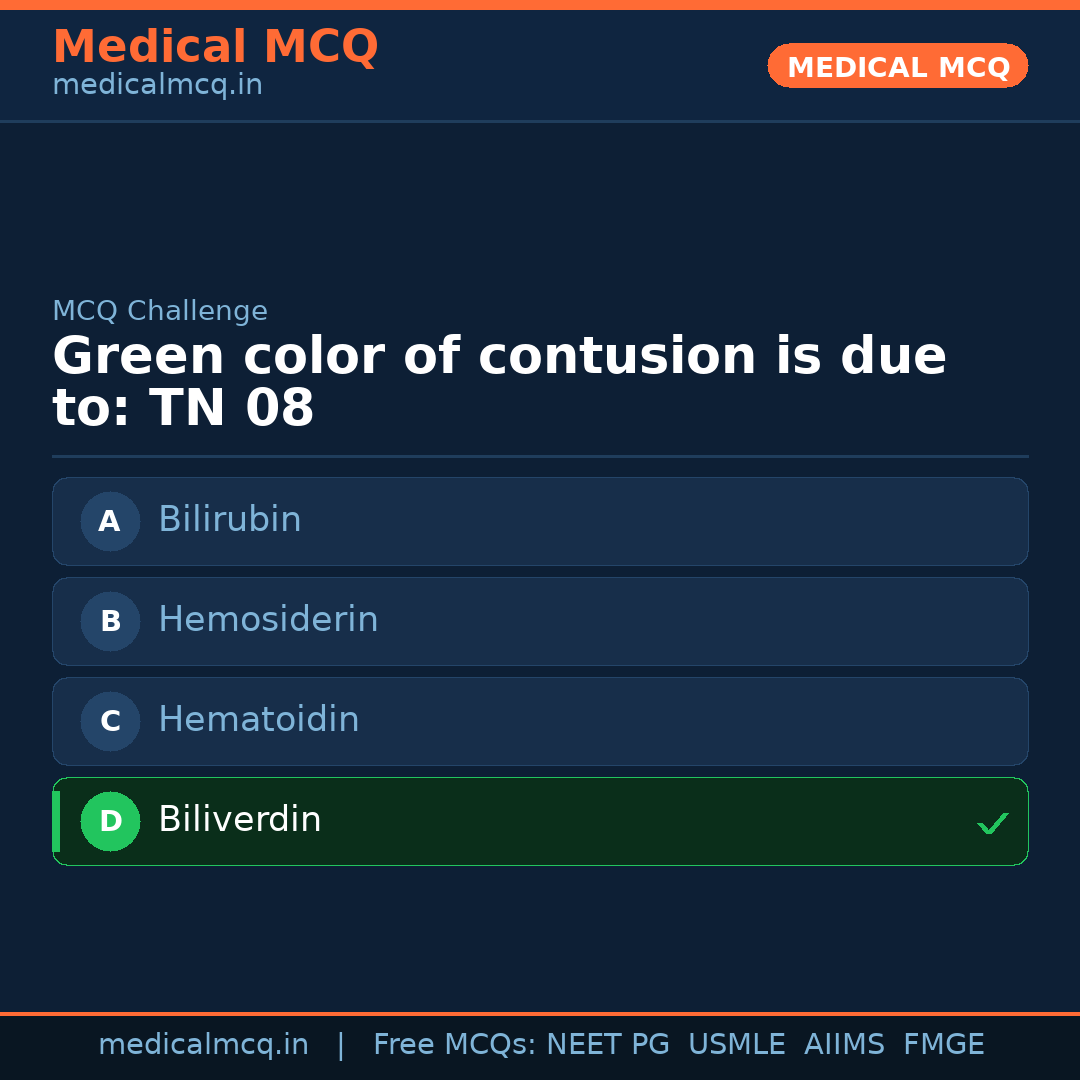Open the Medical MCQ header title
Viewport: 1080px width, 1080px height.
click(215, 47)
